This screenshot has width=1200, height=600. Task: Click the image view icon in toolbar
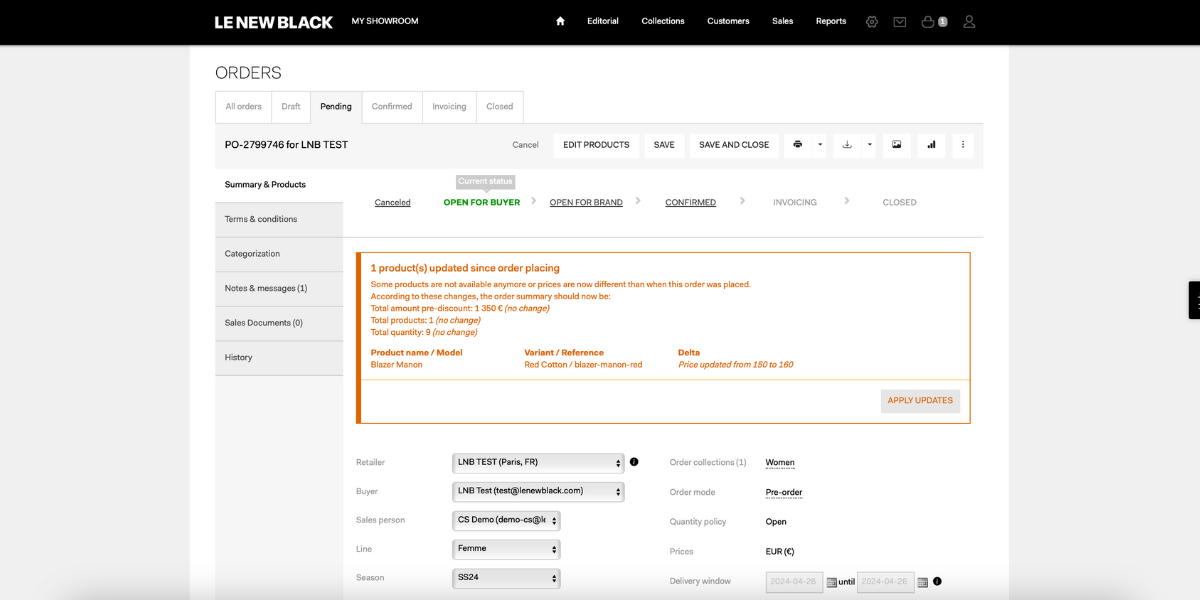tap(897, 145)
